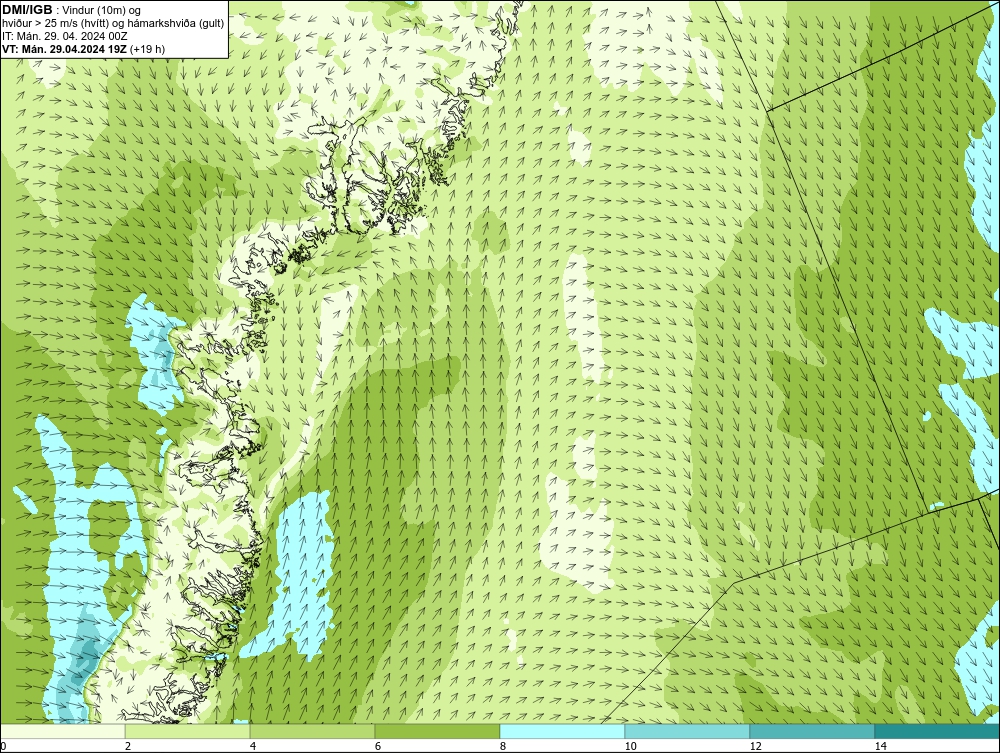Click the 10–12 m/s color scale segment
This screenshot has width=1000, height=753.
click(x=688, y=731)
